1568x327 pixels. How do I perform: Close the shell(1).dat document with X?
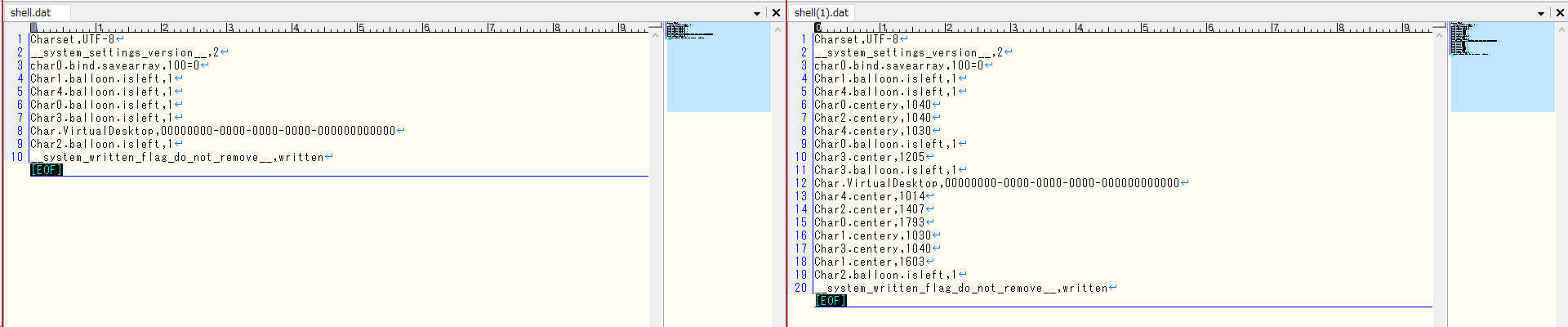coord(1560,13)
